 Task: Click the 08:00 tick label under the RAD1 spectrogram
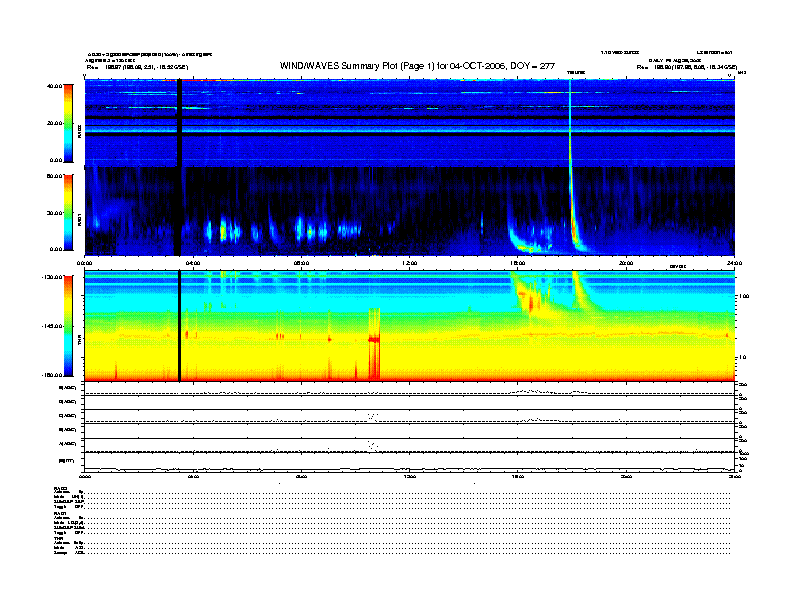click(301, 263)
